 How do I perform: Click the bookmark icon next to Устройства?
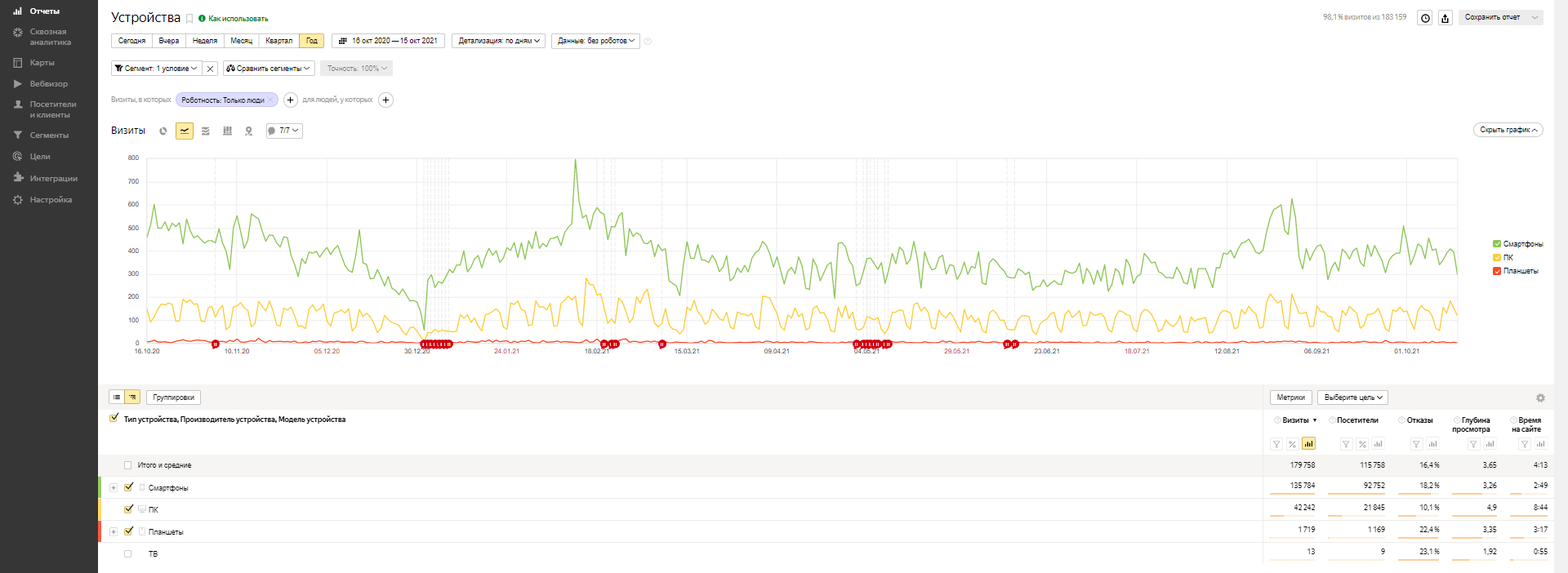click(189, 19)
